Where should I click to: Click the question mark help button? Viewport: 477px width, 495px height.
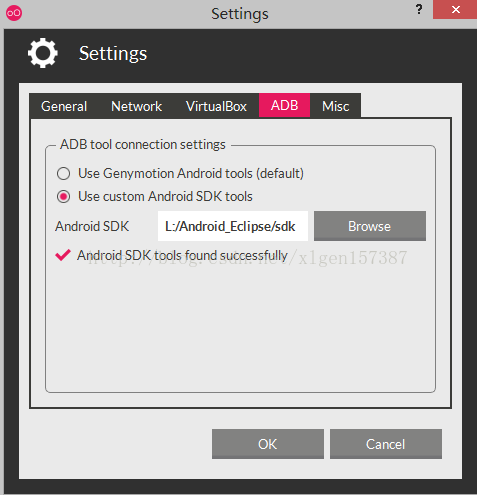419,9
